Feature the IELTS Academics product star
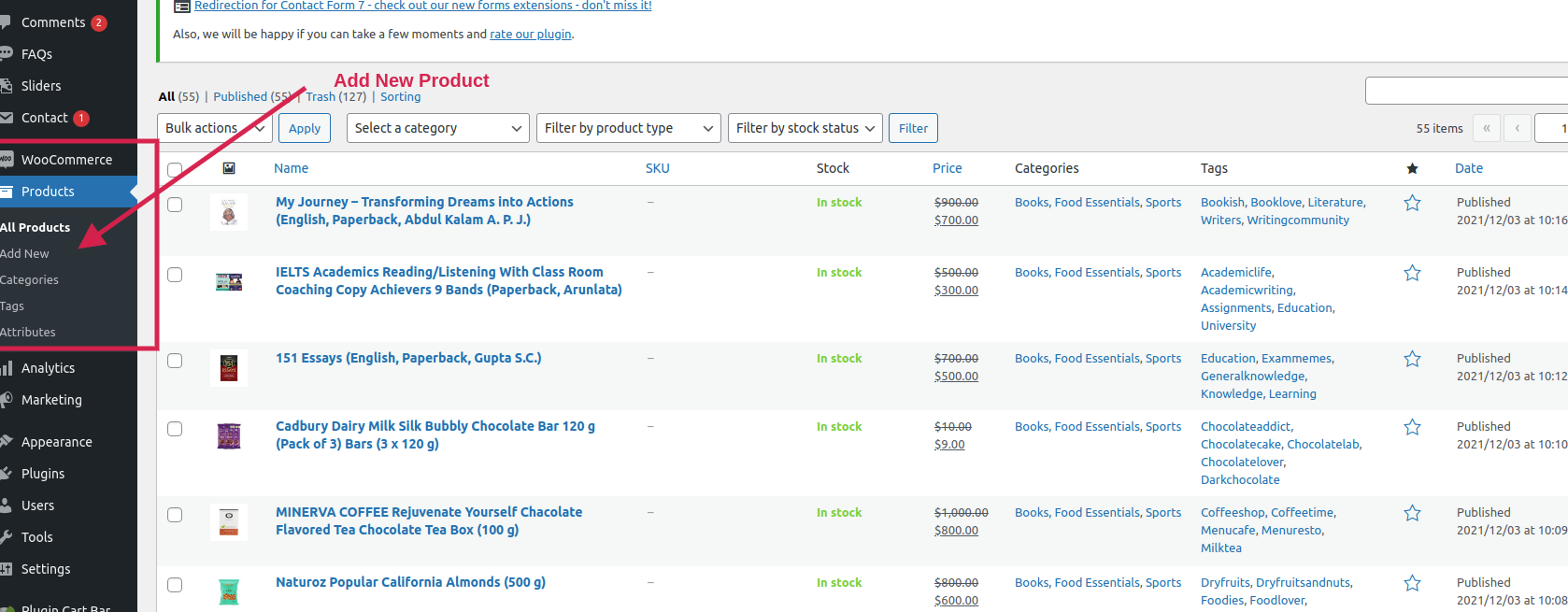 1412,273
